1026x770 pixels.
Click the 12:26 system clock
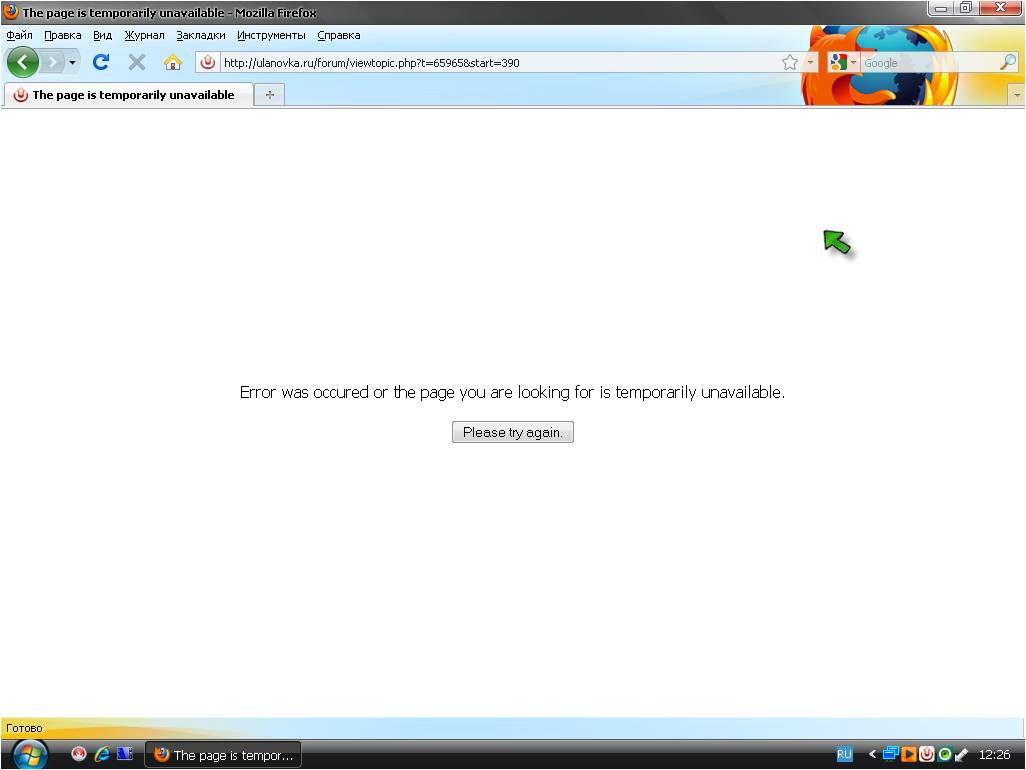tap(995, 754)
